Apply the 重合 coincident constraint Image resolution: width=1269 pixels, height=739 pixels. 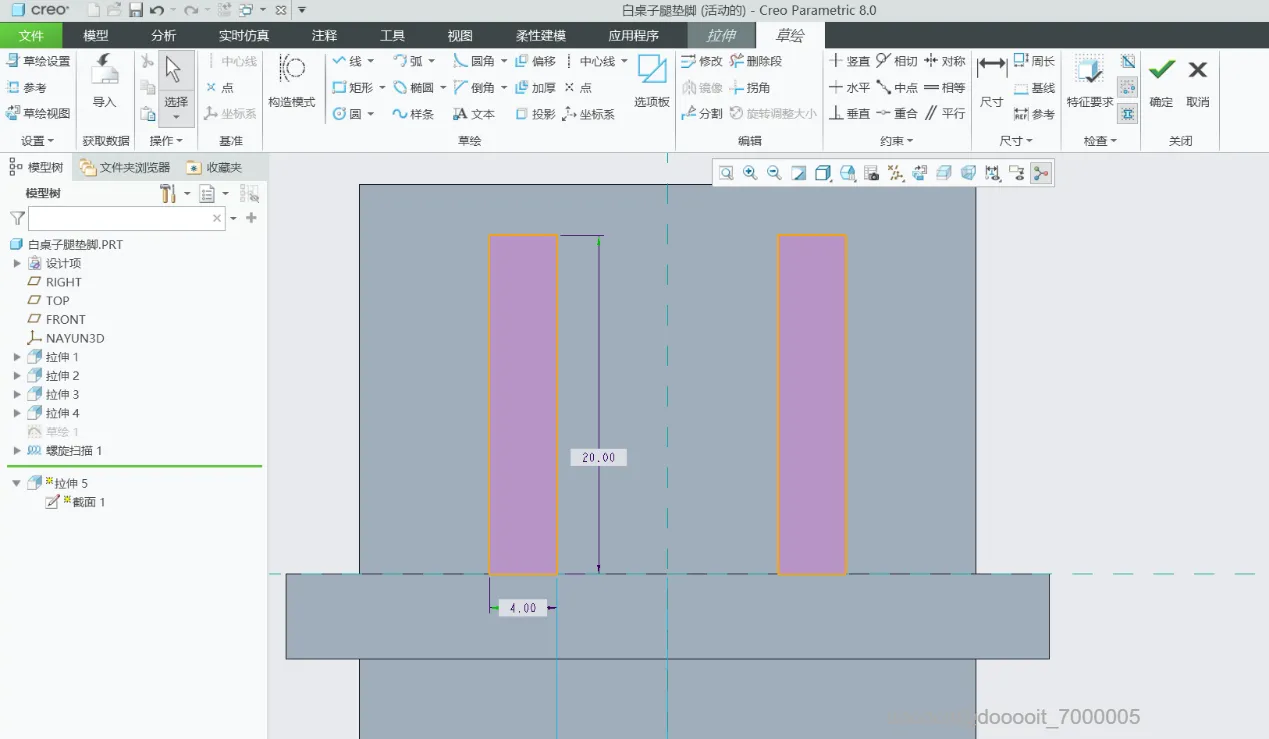[x=897, y=114]
